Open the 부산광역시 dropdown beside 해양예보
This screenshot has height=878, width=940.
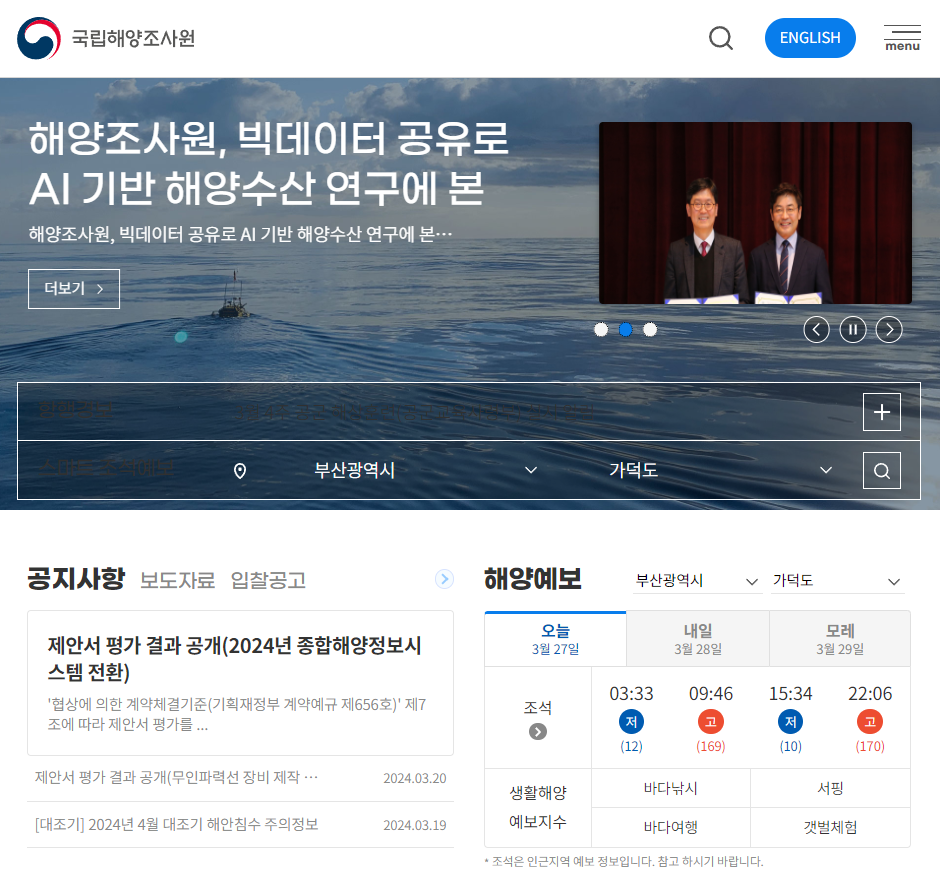click(x=697, y=580)
